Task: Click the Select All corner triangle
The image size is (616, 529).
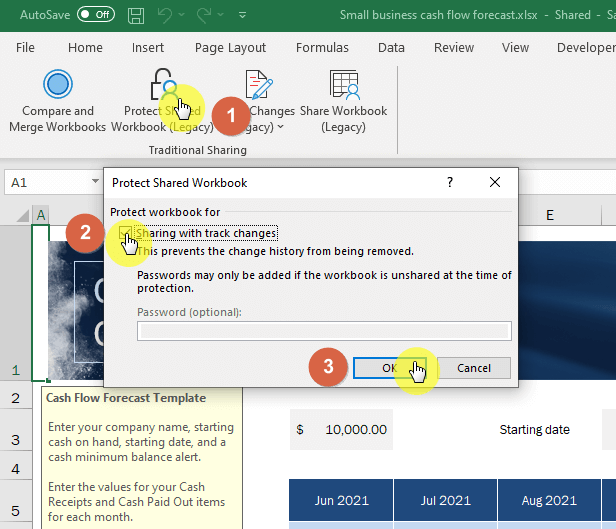Action: pyautogui.click(x=23, y=215)
